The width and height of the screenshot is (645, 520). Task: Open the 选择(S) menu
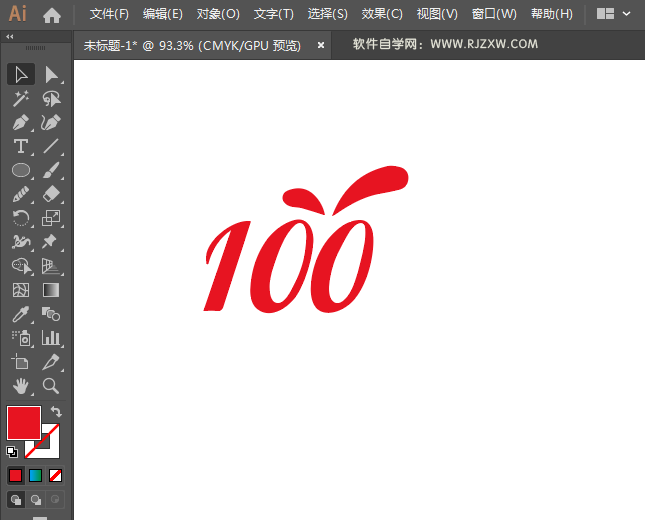tap(327, 14)
